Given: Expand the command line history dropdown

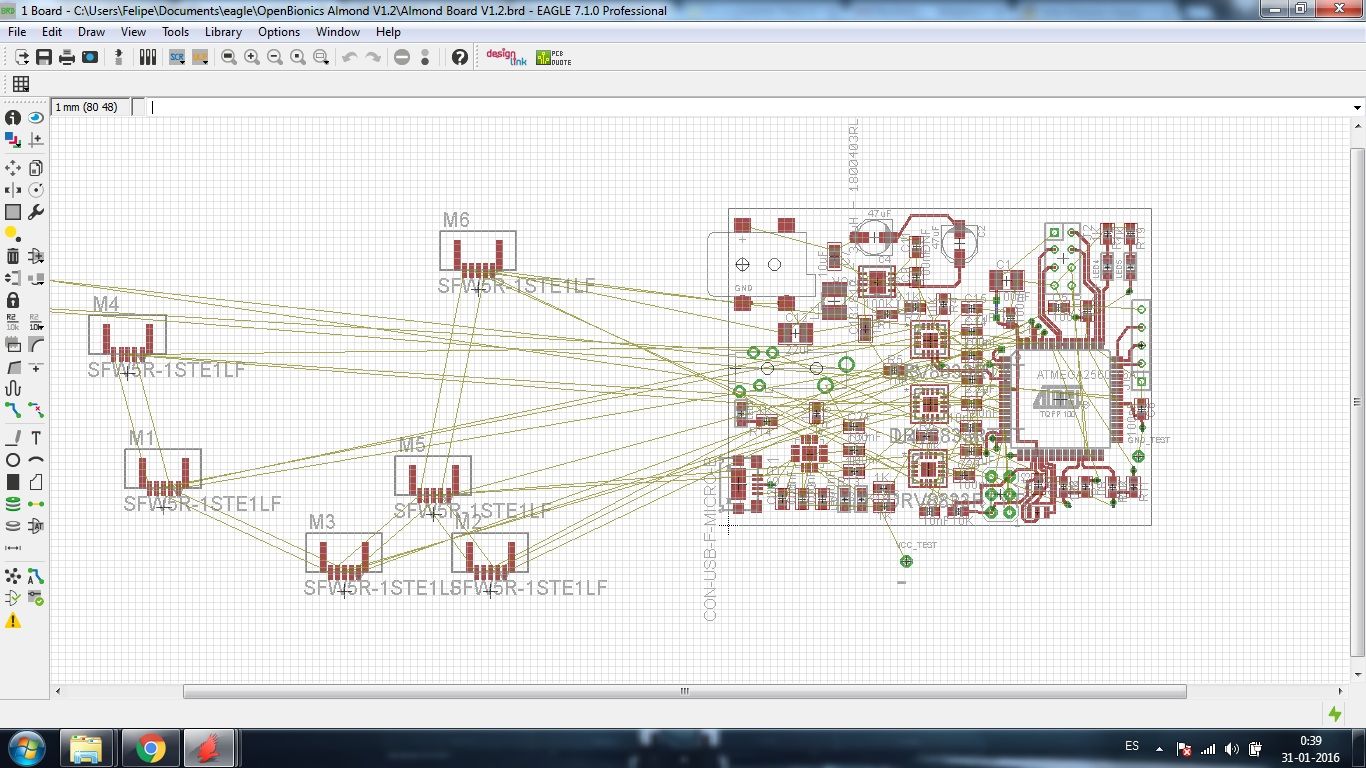Looking at the screenshot, I should coord(1357,107).
